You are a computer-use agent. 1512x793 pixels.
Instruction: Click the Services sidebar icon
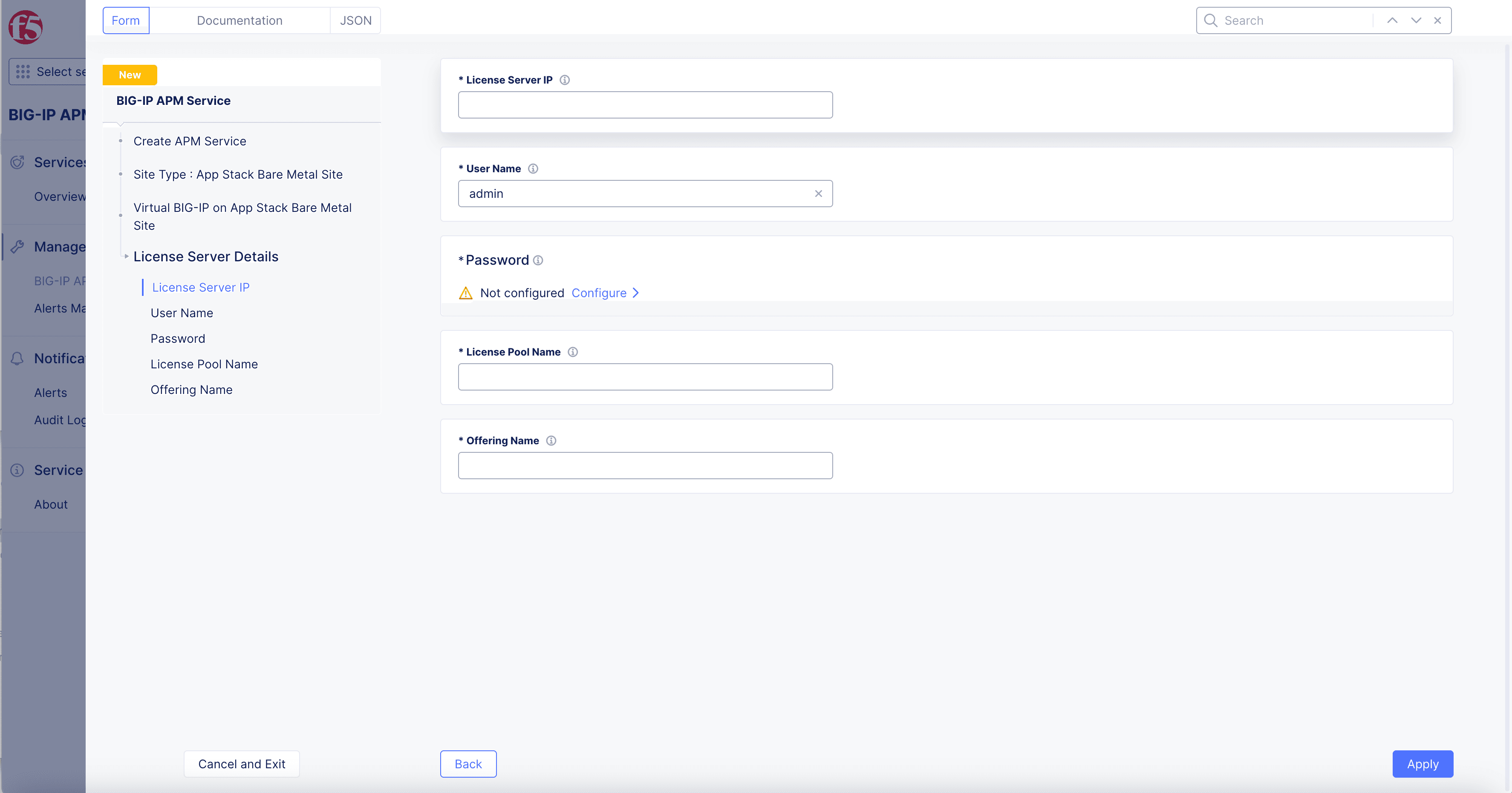17,162
